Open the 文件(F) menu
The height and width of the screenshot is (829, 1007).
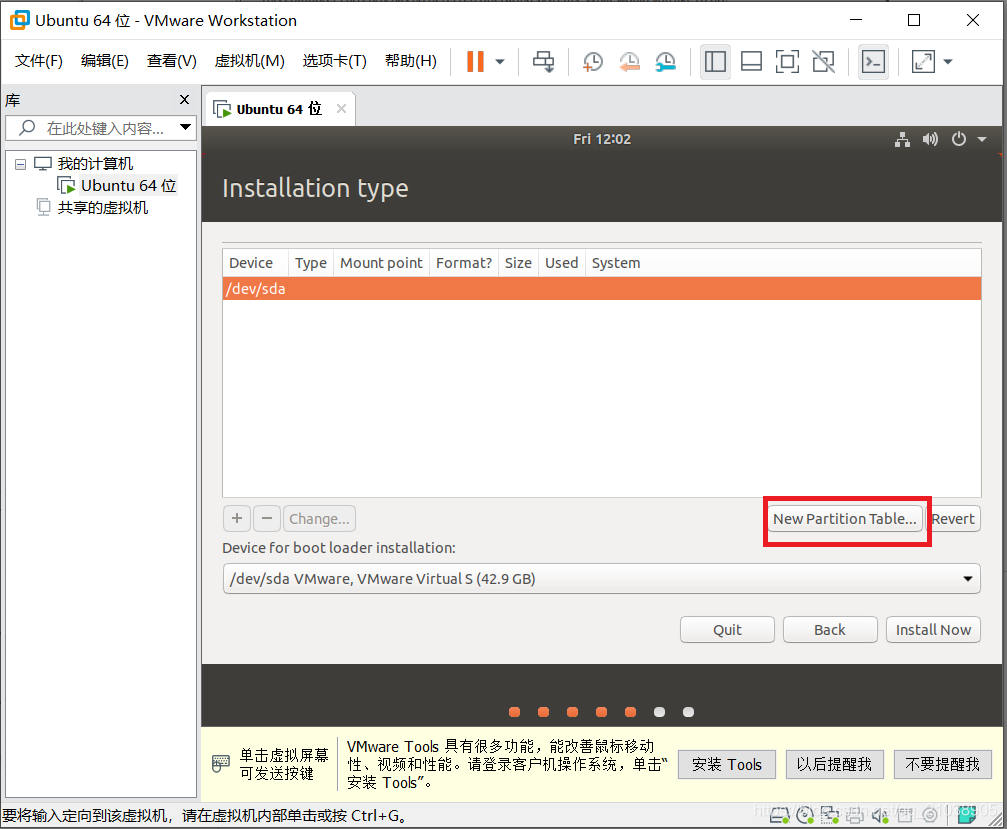pos(39,61)
